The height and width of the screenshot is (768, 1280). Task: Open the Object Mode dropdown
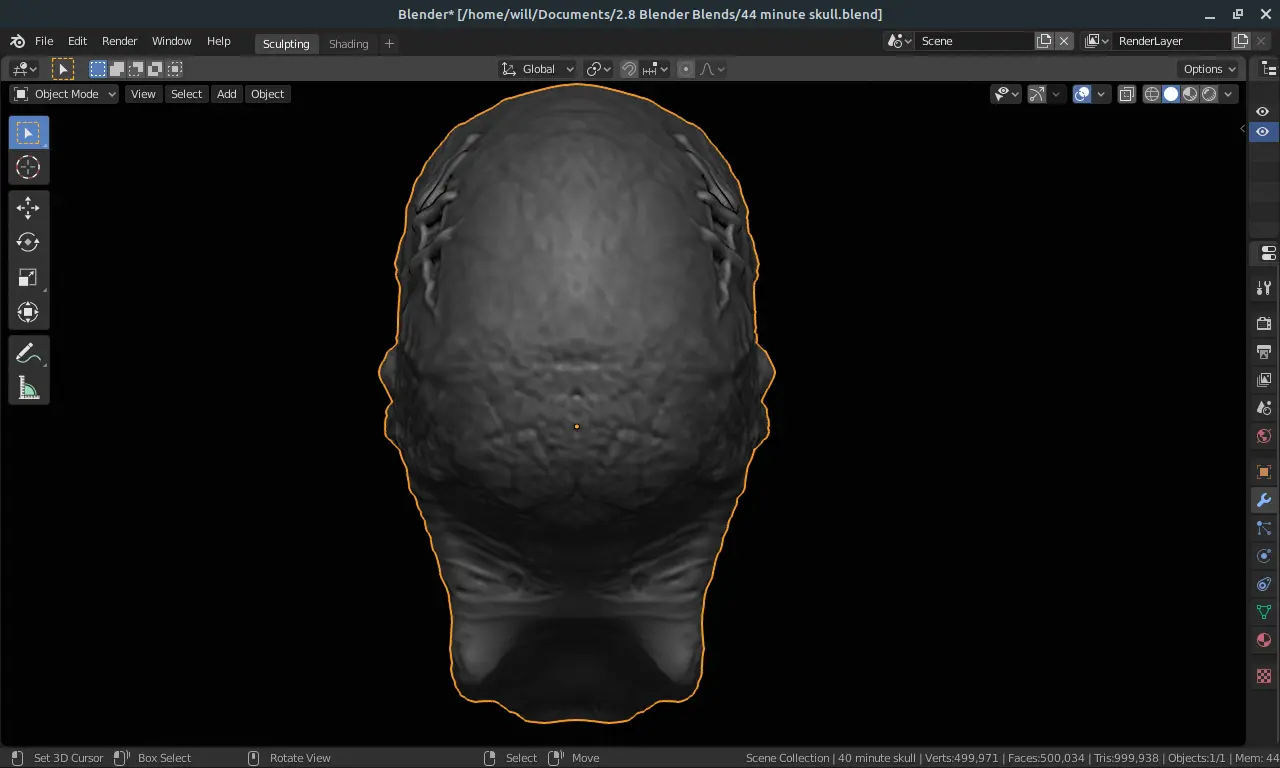click(65, 94)
